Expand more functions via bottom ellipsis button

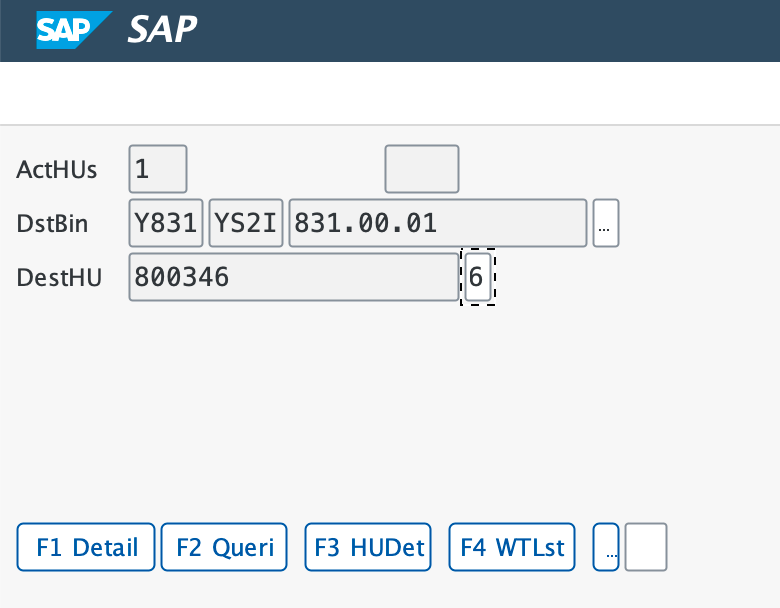click(606, 547)
